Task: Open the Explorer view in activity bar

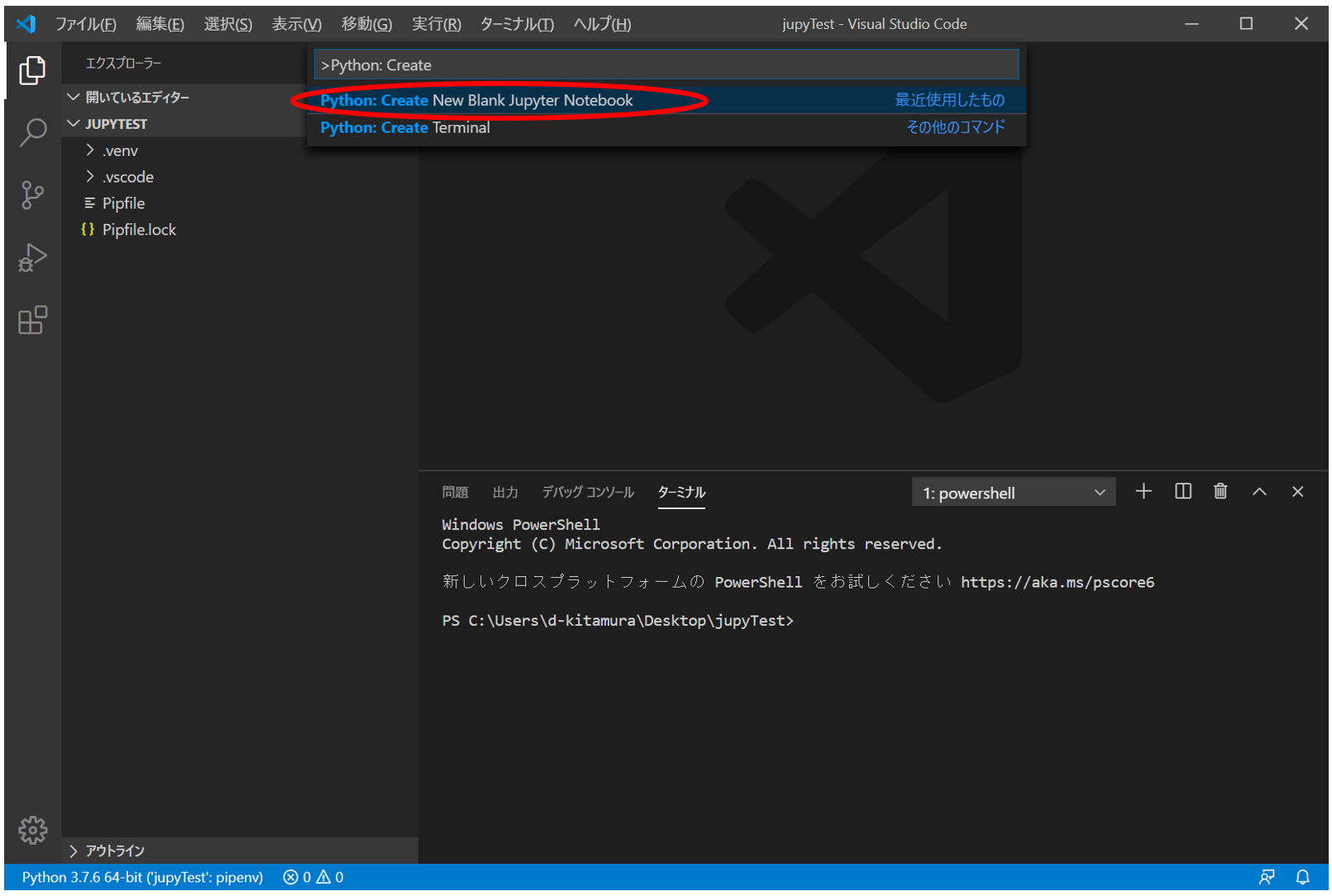Action: (32, 70)
